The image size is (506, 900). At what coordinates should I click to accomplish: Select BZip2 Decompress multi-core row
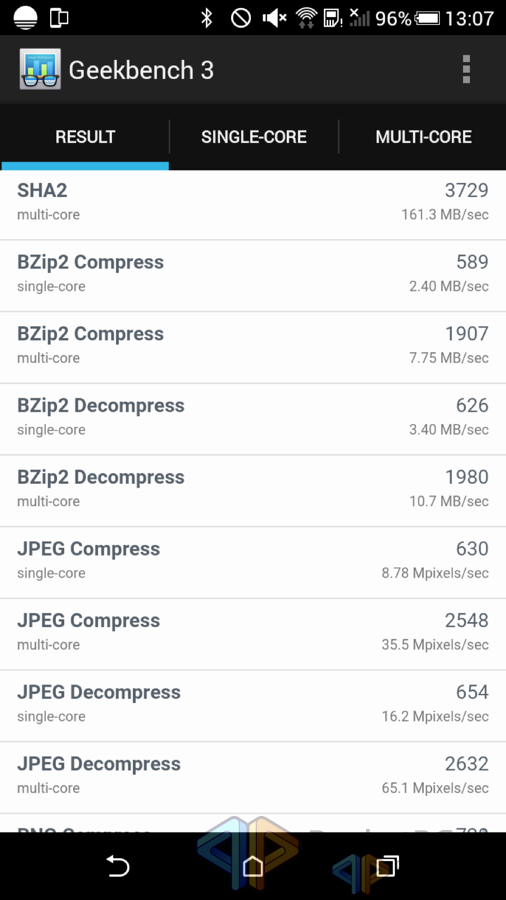[253, 491]
